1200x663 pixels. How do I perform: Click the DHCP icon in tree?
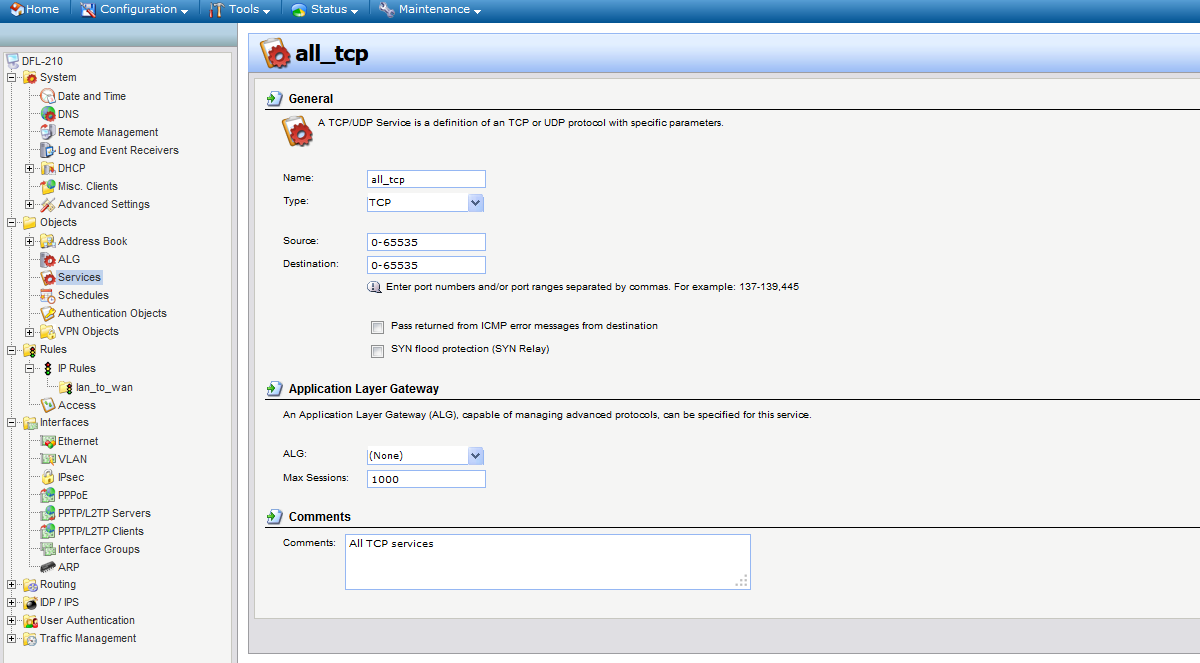(x=48, y=168)
